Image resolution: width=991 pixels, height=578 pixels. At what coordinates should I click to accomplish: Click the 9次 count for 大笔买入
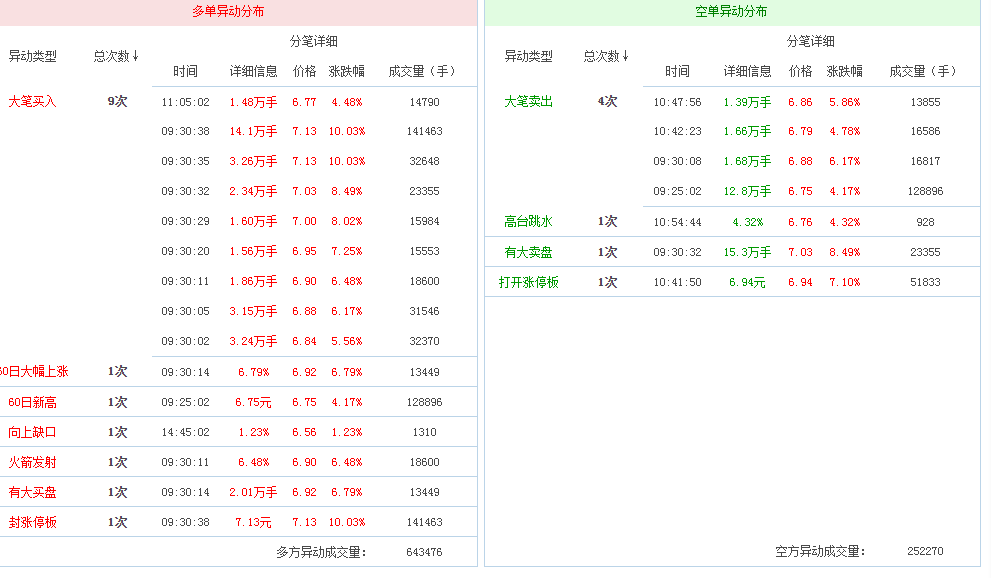tap(117, 101)
